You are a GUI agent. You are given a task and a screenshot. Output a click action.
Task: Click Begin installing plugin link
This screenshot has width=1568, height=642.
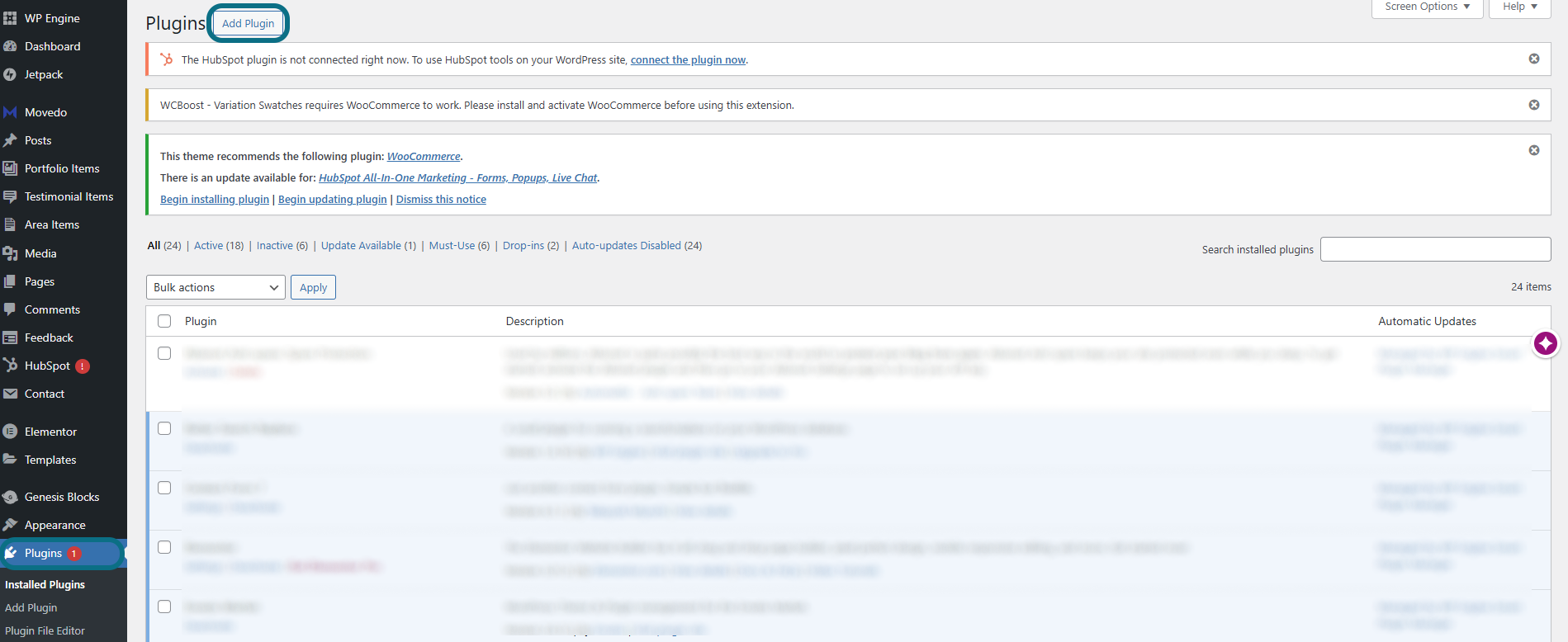(x=215, y=199)
